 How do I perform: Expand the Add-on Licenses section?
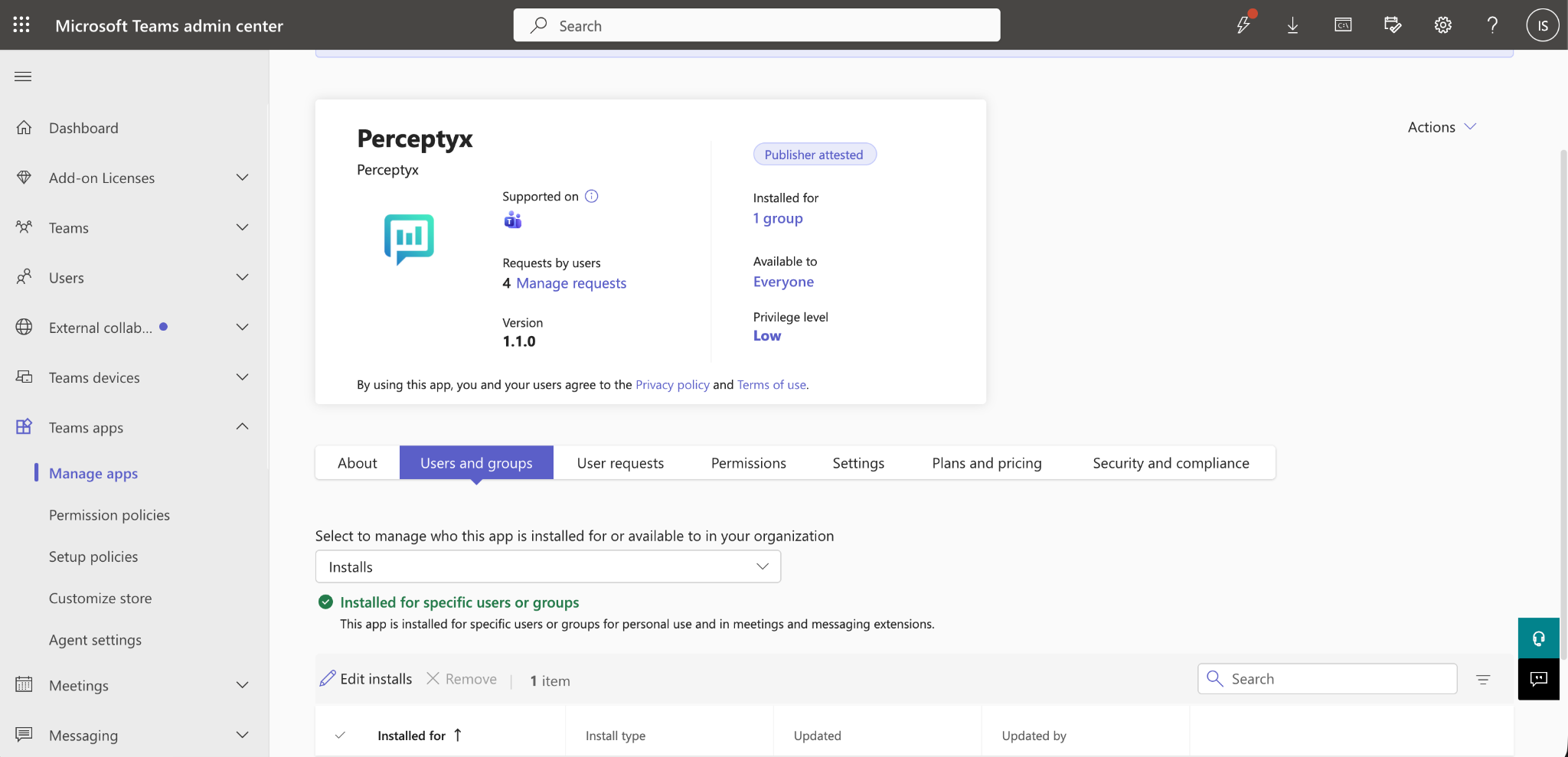point(242,178)
